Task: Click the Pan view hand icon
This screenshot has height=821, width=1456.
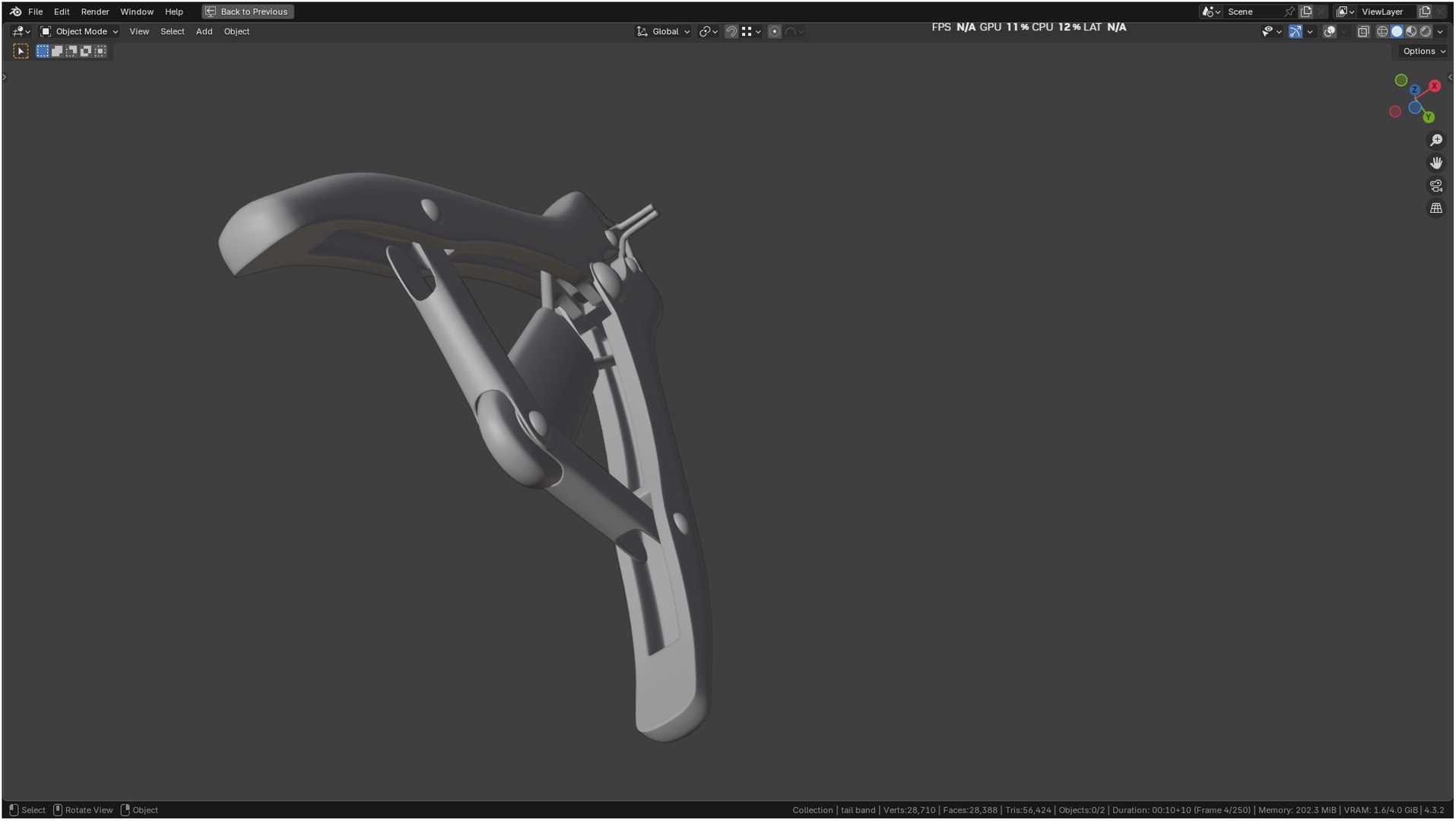Action: click(1436, 163)
